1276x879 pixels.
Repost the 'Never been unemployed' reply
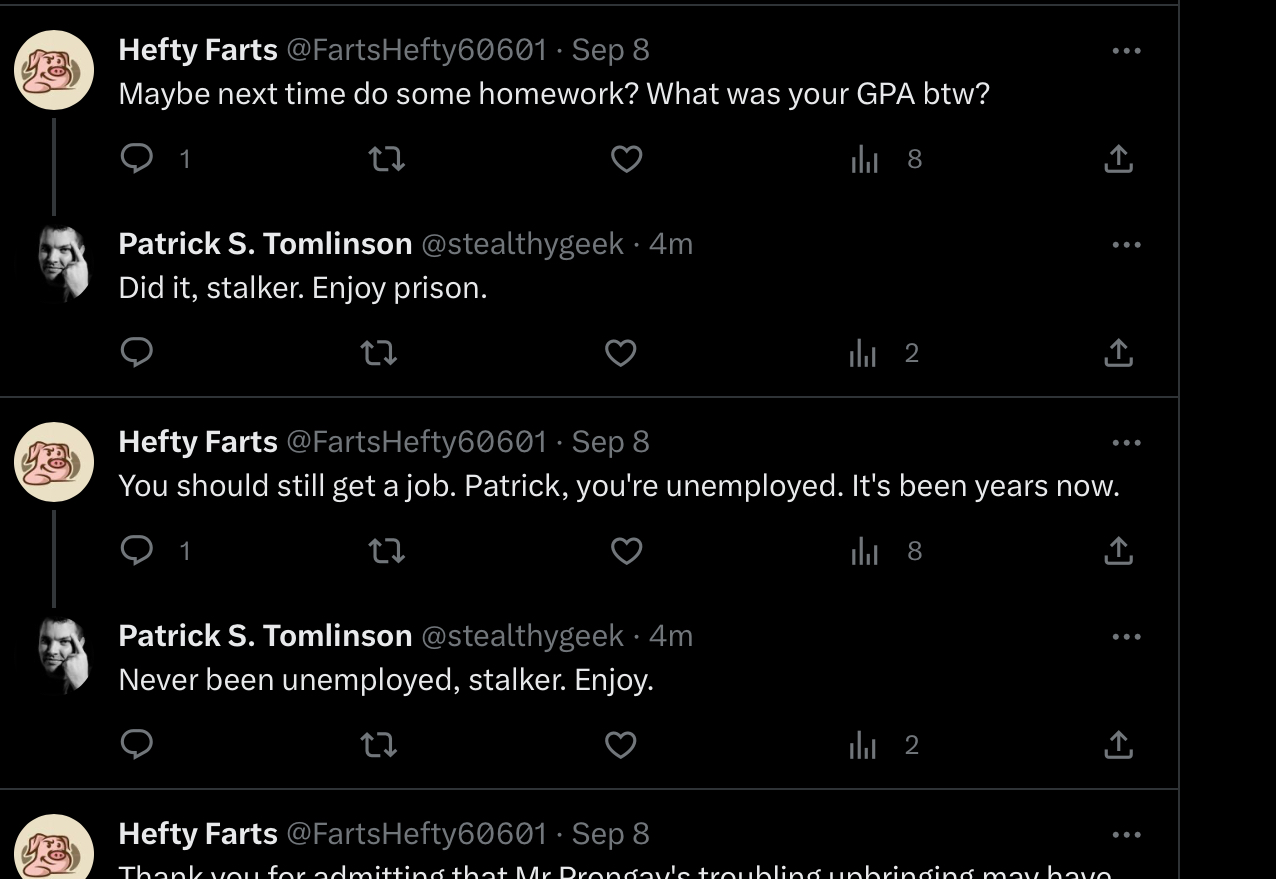378,744
